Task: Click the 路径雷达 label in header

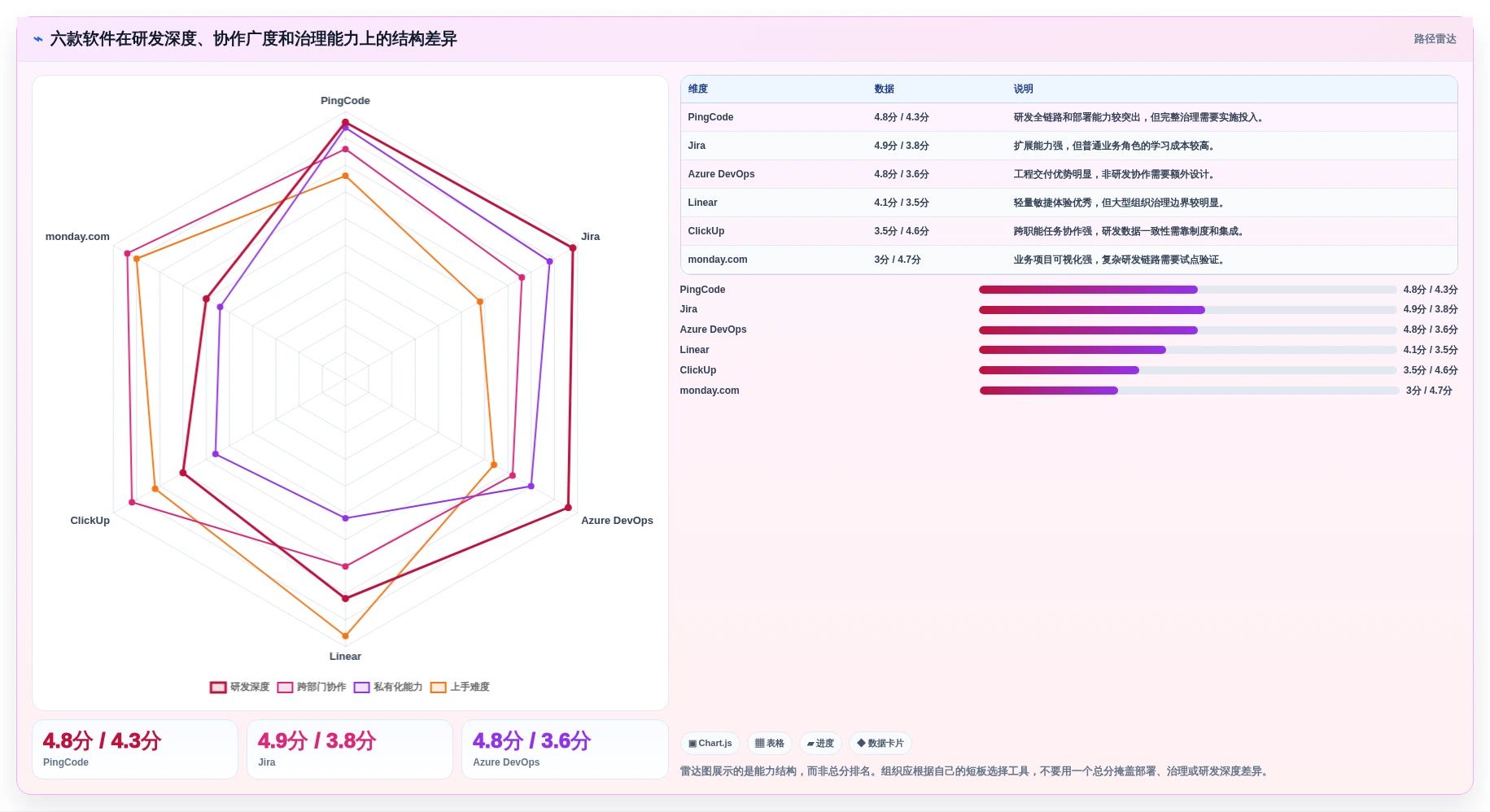Action: pyautogui.click(x=1435, y=39)
